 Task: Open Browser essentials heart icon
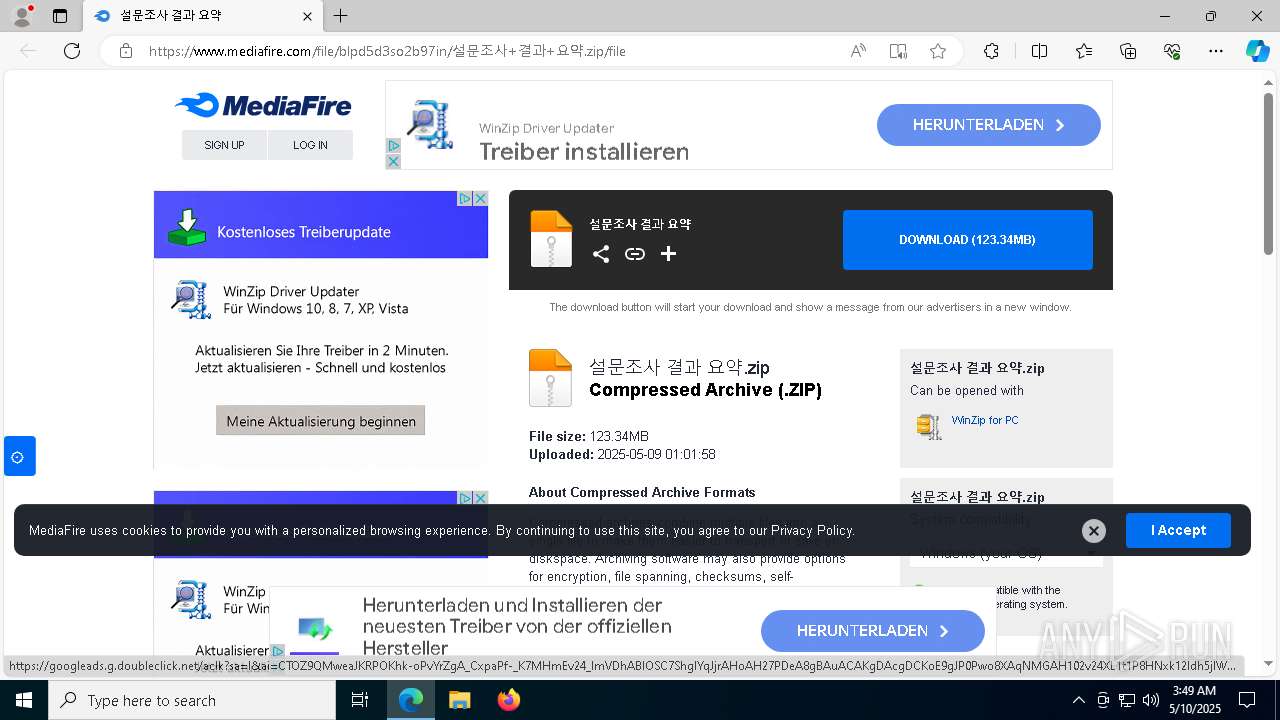click(1172, 51)
